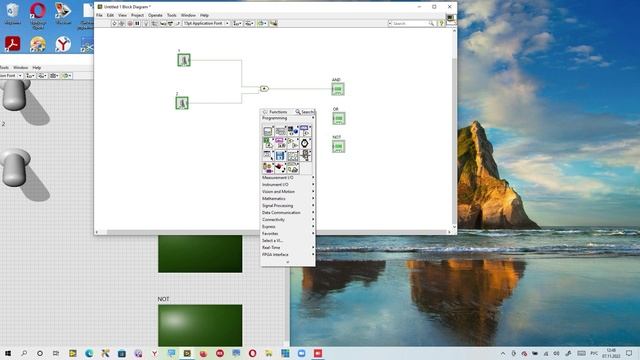Open Reorder dropdown in Block Diagram toolbar
The width and height of the screenshot is (640, 360).
pos(262,24)
